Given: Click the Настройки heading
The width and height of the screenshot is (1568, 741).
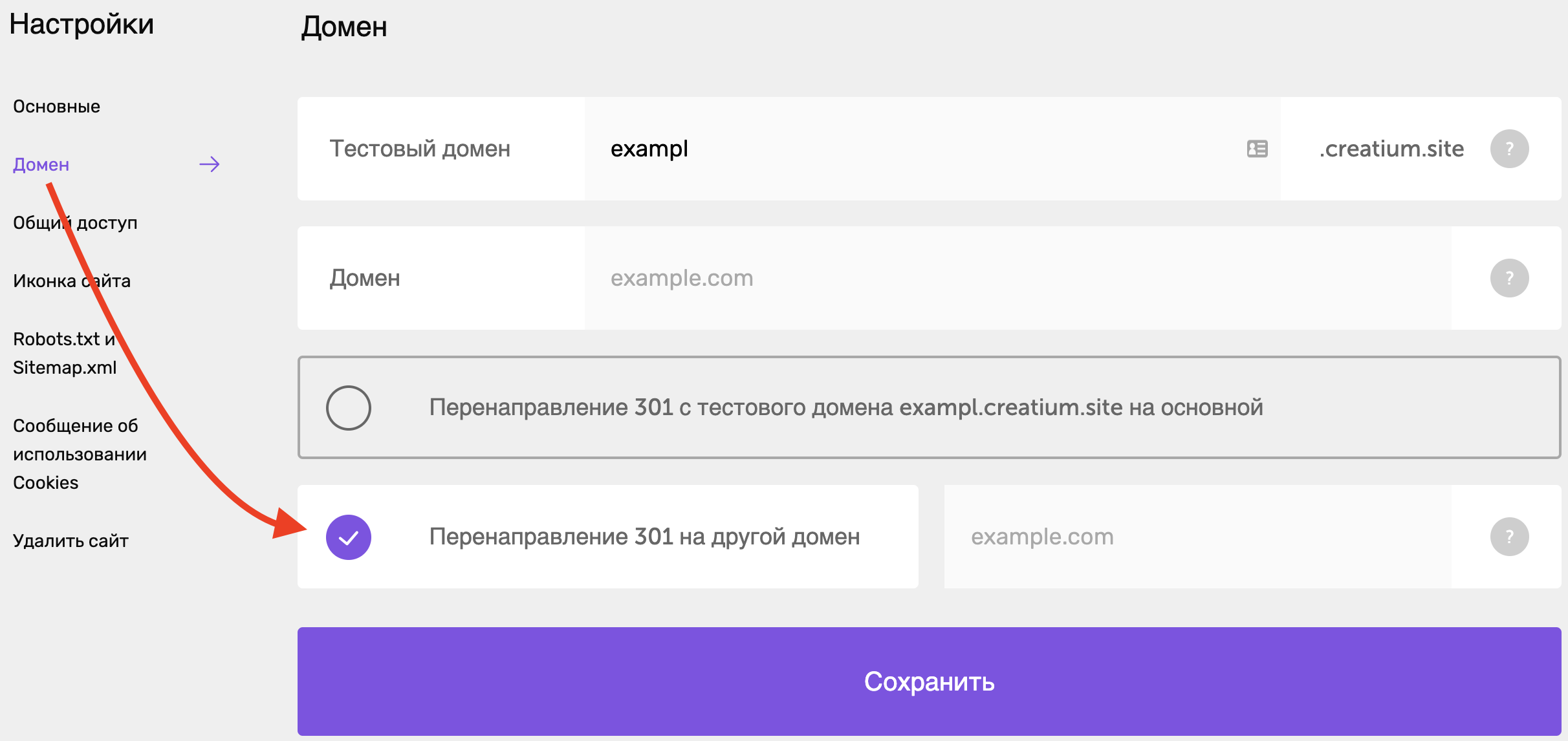Looking at the screenshot, I should coord(82,25).
